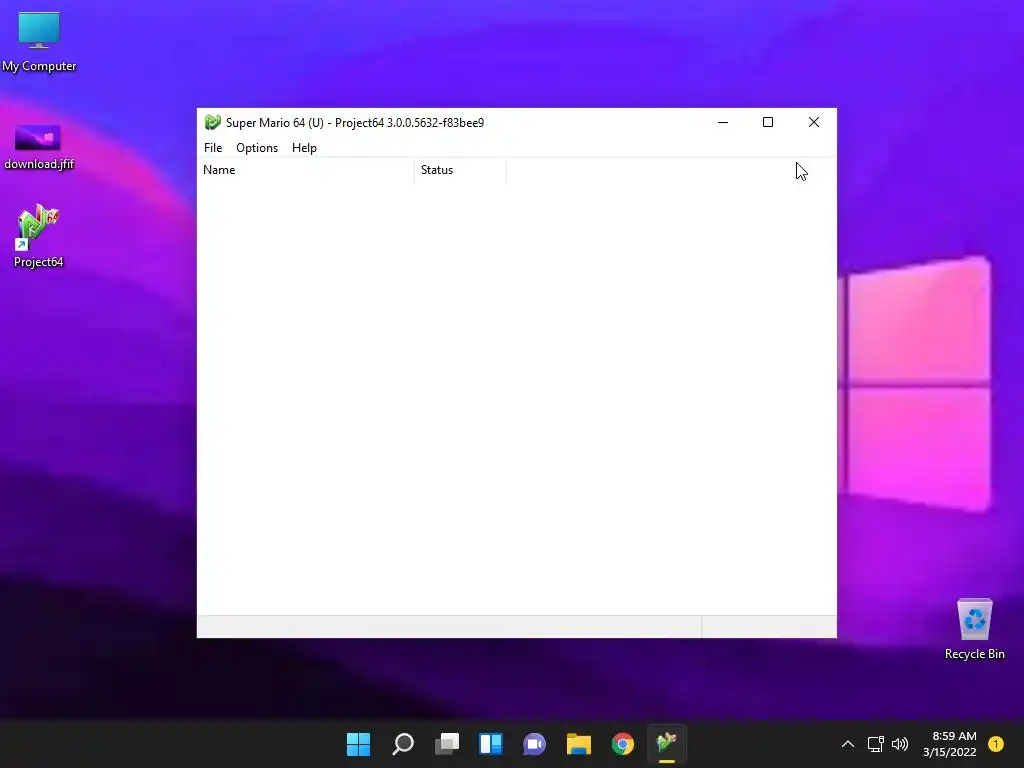Select the Project64 desktop shortcut

pos(39,236)
